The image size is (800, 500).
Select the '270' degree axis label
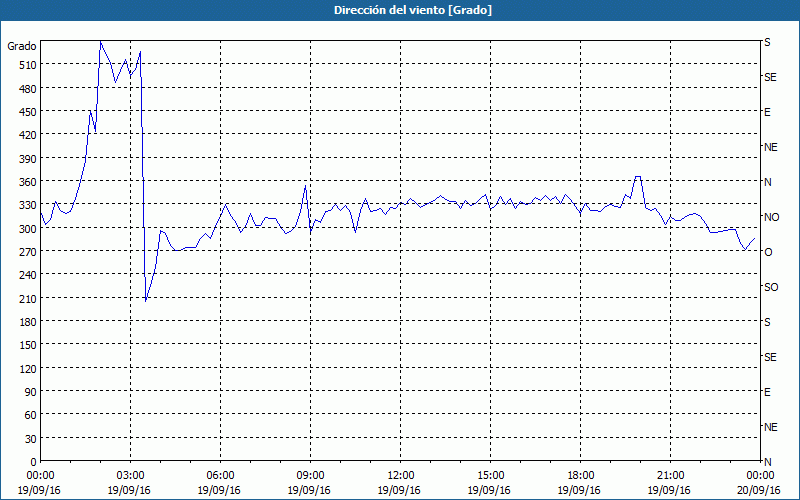(29, 252)
